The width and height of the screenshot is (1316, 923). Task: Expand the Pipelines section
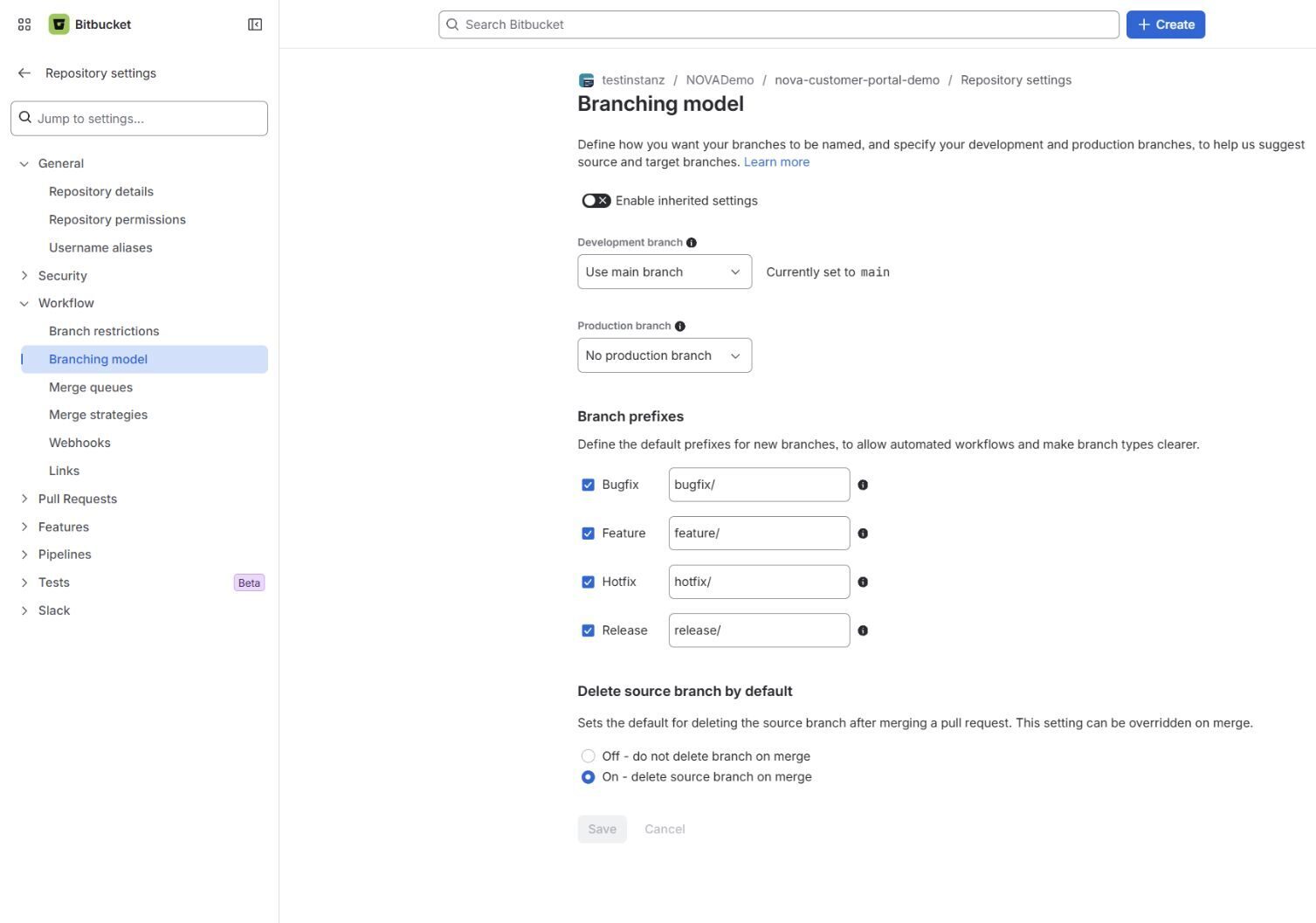tap(24, 554)
